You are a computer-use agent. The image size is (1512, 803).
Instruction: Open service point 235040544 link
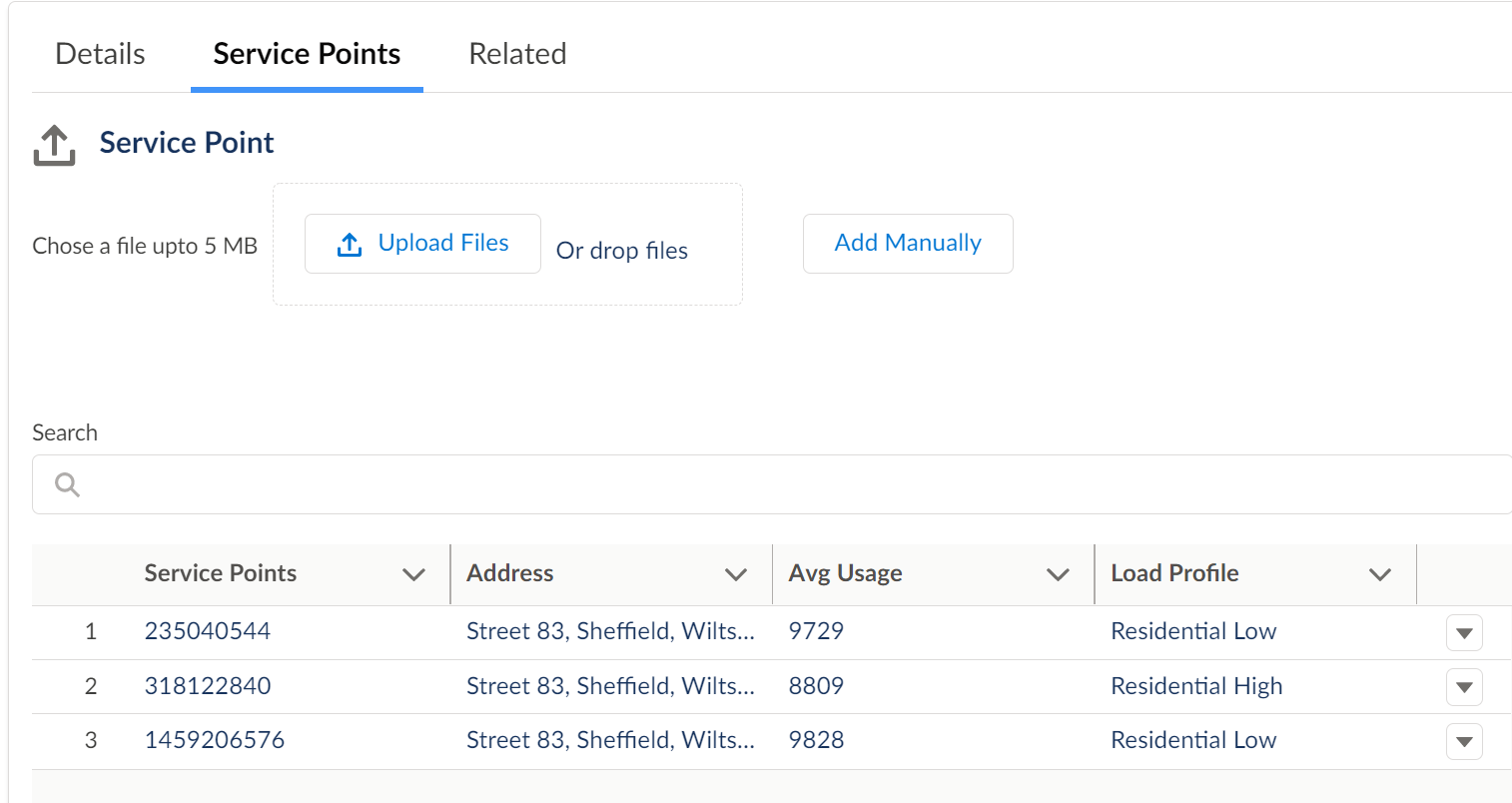tap(208, 631)
